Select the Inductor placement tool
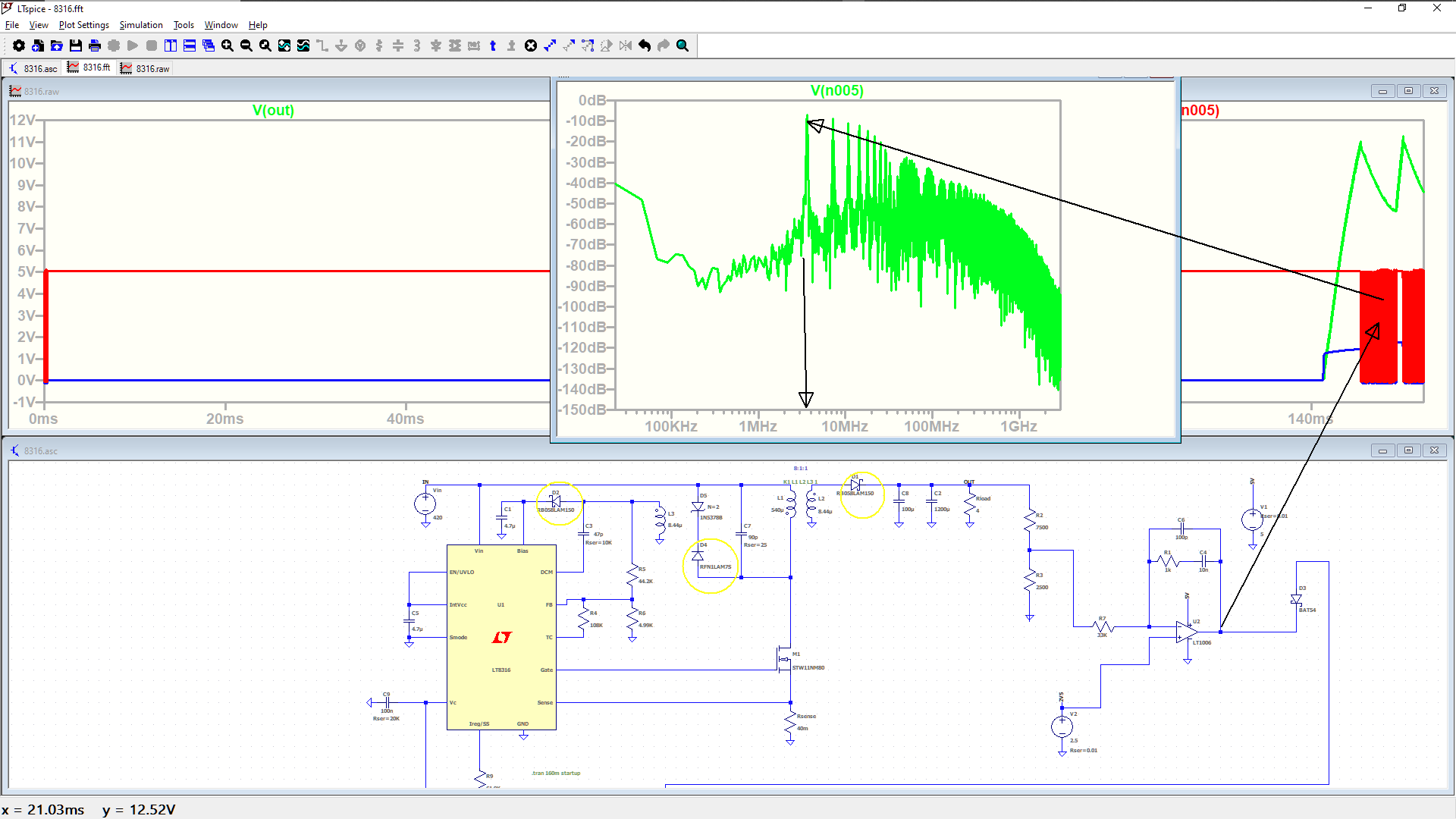The width and height of the screenshot is (1456, 819). tap(417, 45)
